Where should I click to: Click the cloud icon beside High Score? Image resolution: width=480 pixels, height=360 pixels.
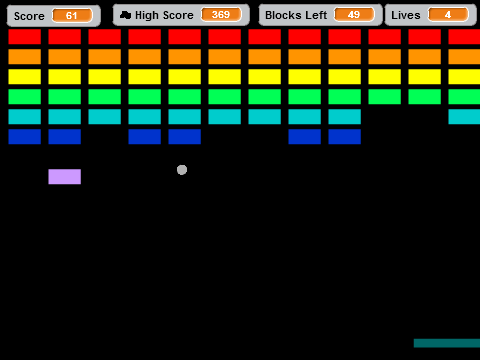tap(125, 15)
